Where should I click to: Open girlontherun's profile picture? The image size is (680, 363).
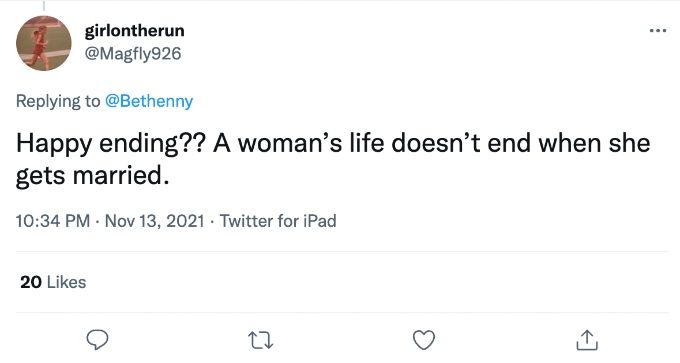[x=44, y=43]
